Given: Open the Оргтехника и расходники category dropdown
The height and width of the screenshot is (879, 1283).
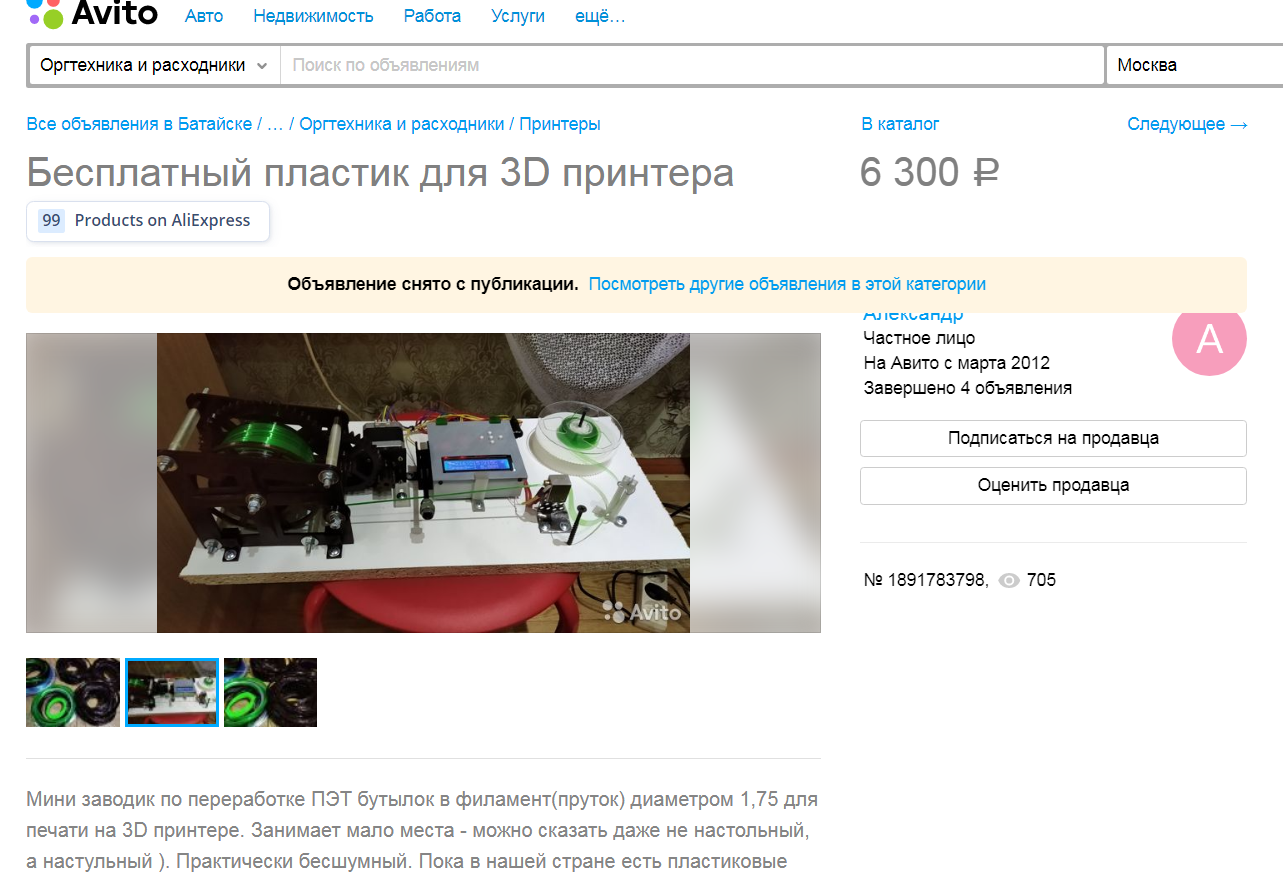Looking at the screenshot, I should (x=153, y=65).
